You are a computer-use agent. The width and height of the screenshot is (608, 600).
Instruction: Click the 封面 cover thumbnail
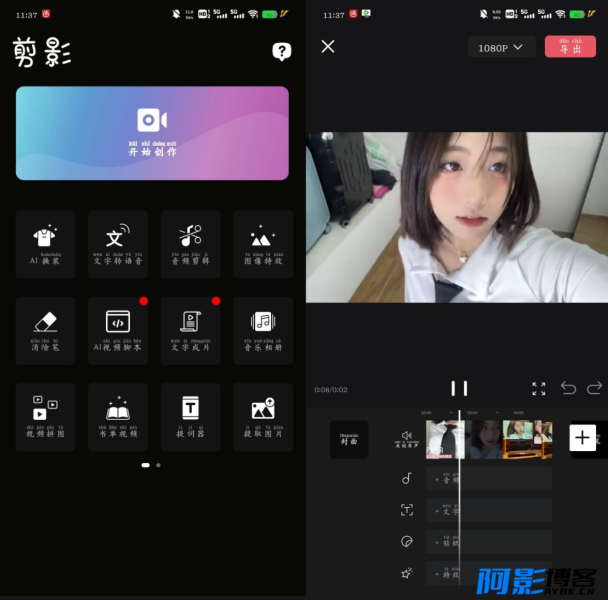pos(349,439)
